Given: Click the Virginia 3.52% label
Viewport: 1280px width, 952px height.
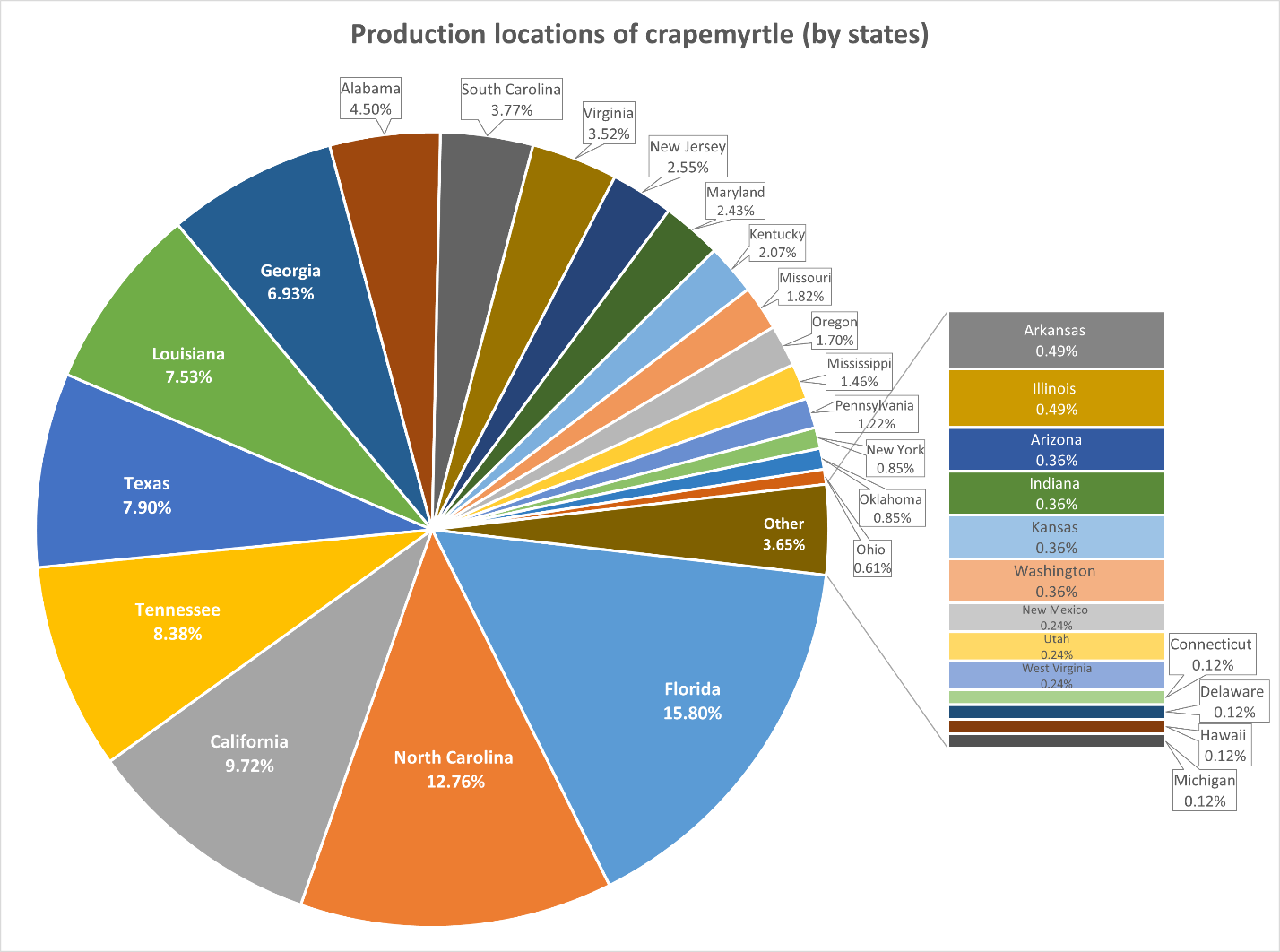Looking at the screenshot, I should click(x=609, y=124).
